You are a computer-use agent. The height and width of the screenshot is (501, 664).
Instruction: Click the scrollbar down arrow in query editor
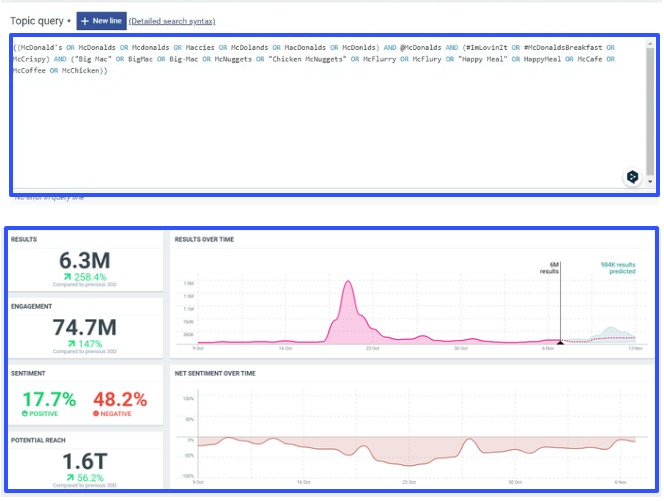coord(650,183)
